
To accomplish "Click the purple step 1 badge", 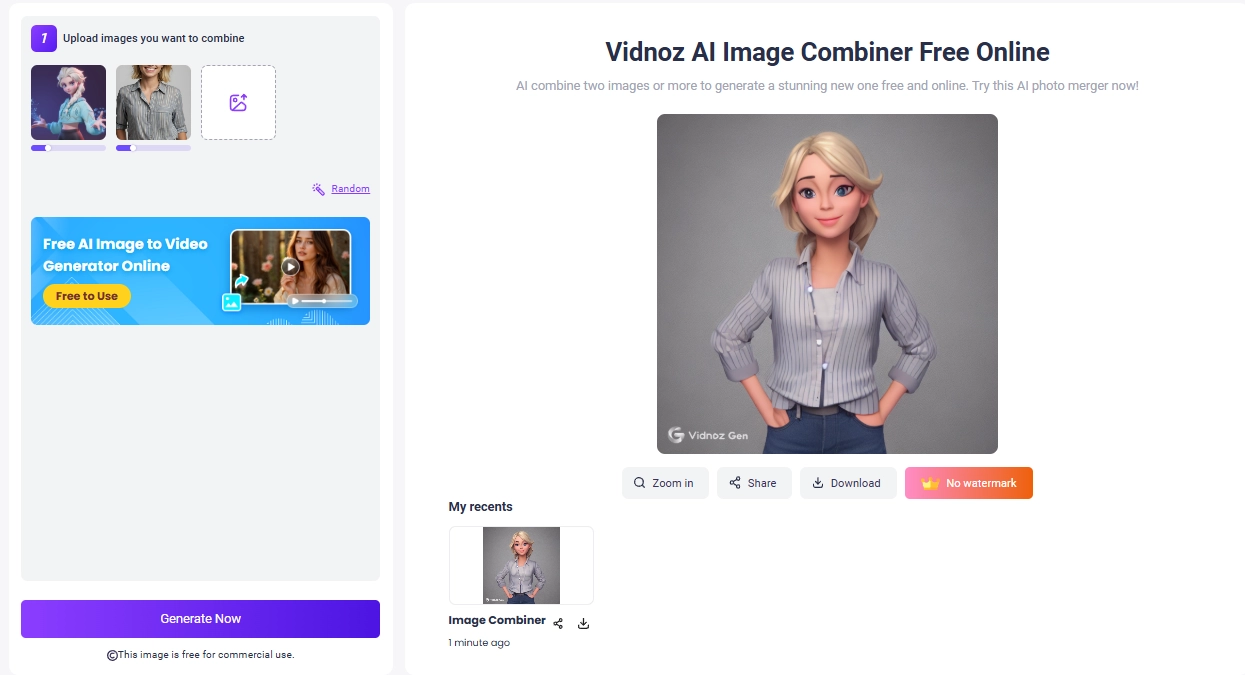I will pyautogui.click(x=43, y=38).
